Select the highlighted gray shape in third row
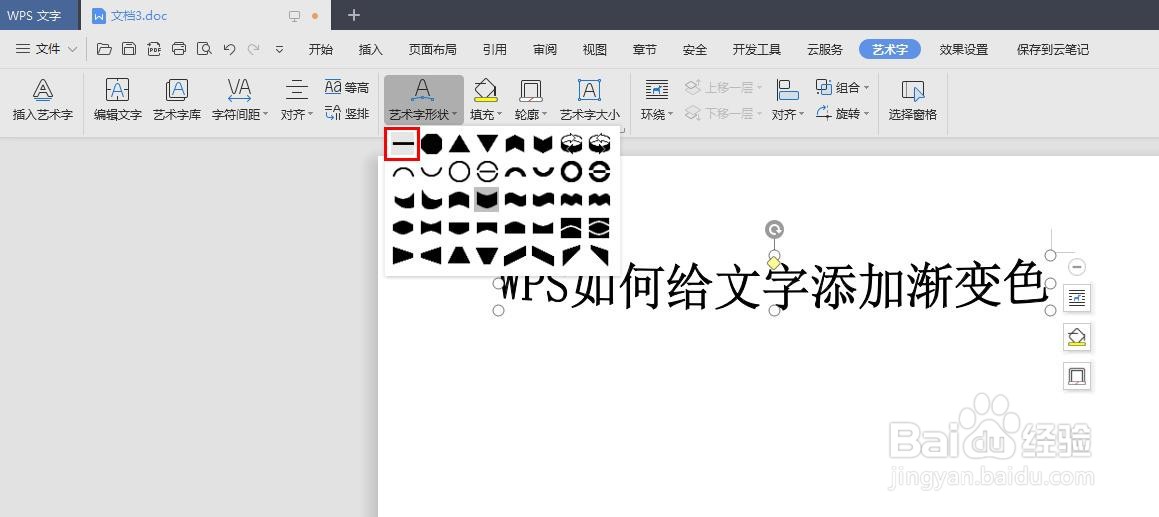 click(x=486, y=200)
